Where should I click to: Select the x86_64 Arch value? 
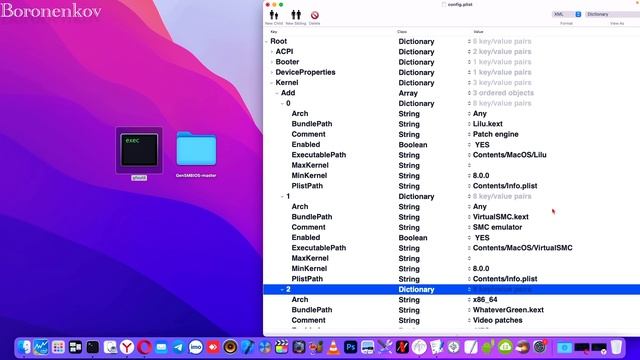pos(485,300)
